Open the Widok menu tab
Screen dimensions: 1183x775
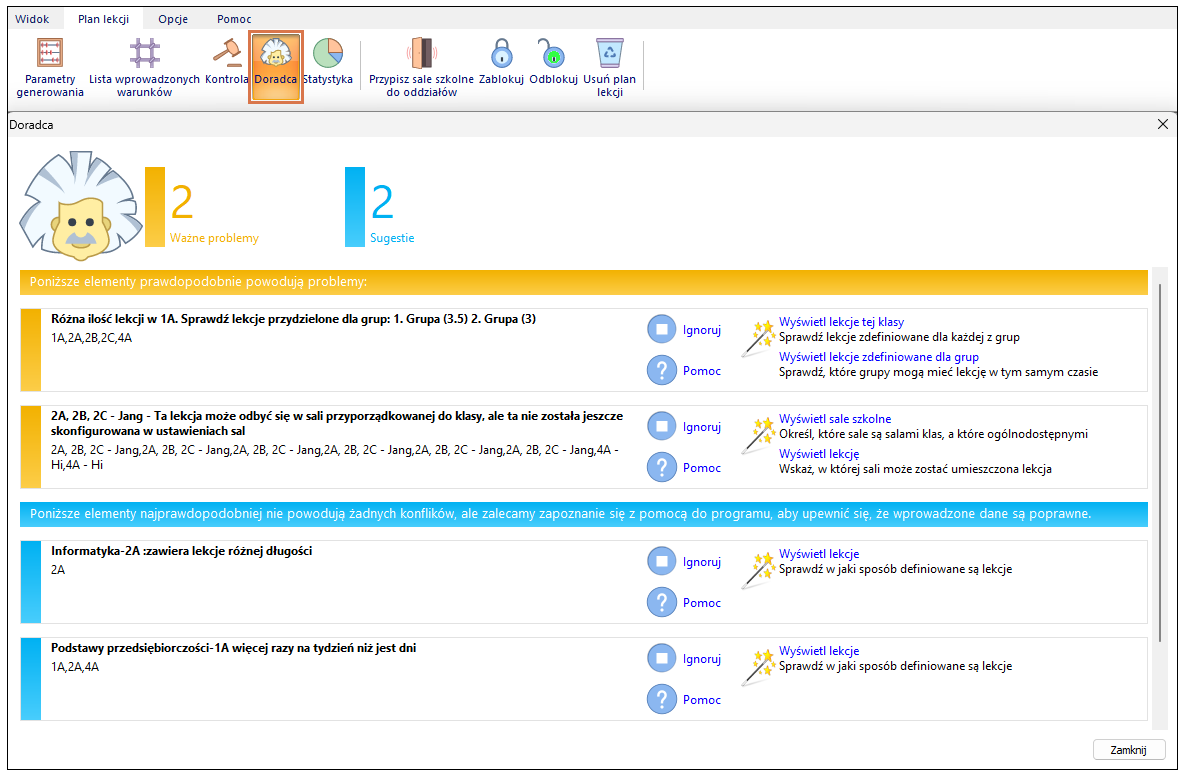[x=32, y=19]
